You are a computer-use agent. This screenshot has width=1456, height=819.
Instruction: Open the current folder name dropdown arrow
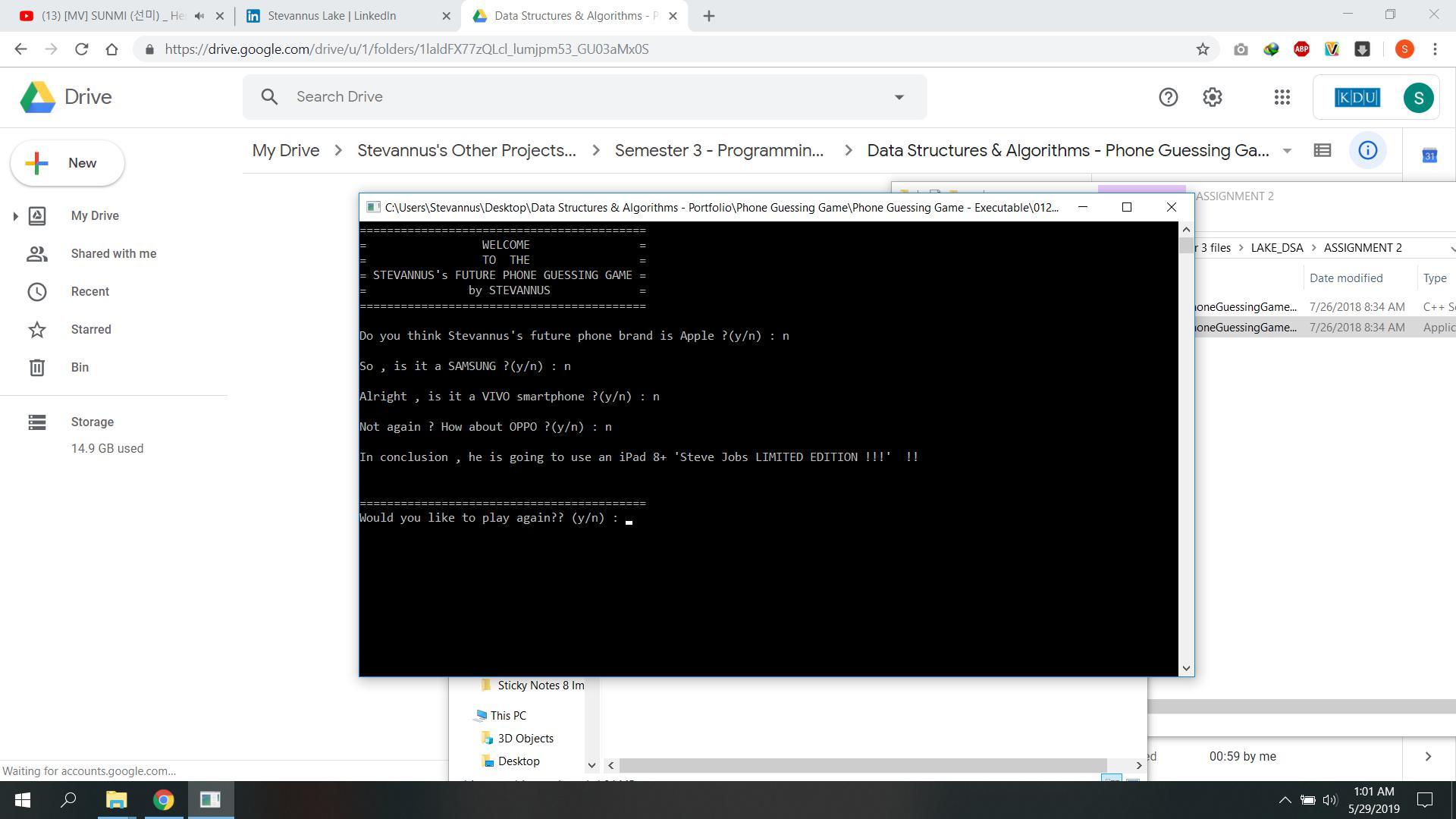click(x=1287, y=151)
